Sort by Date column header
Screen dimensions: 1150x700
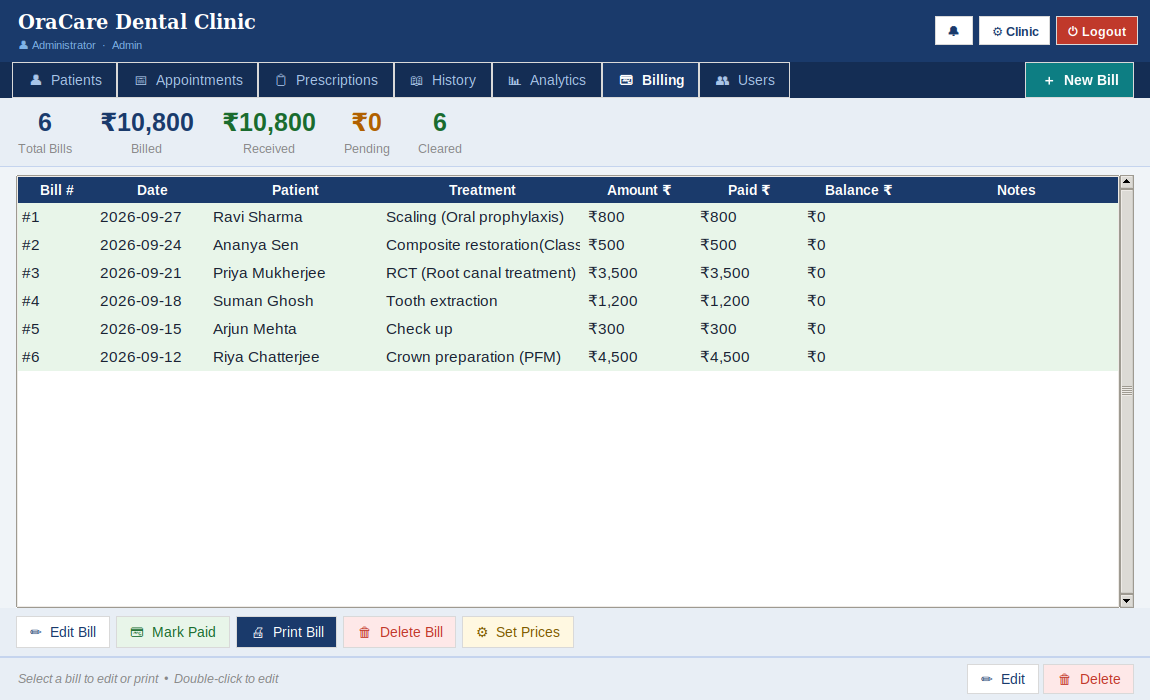click(x=152, y=190)
